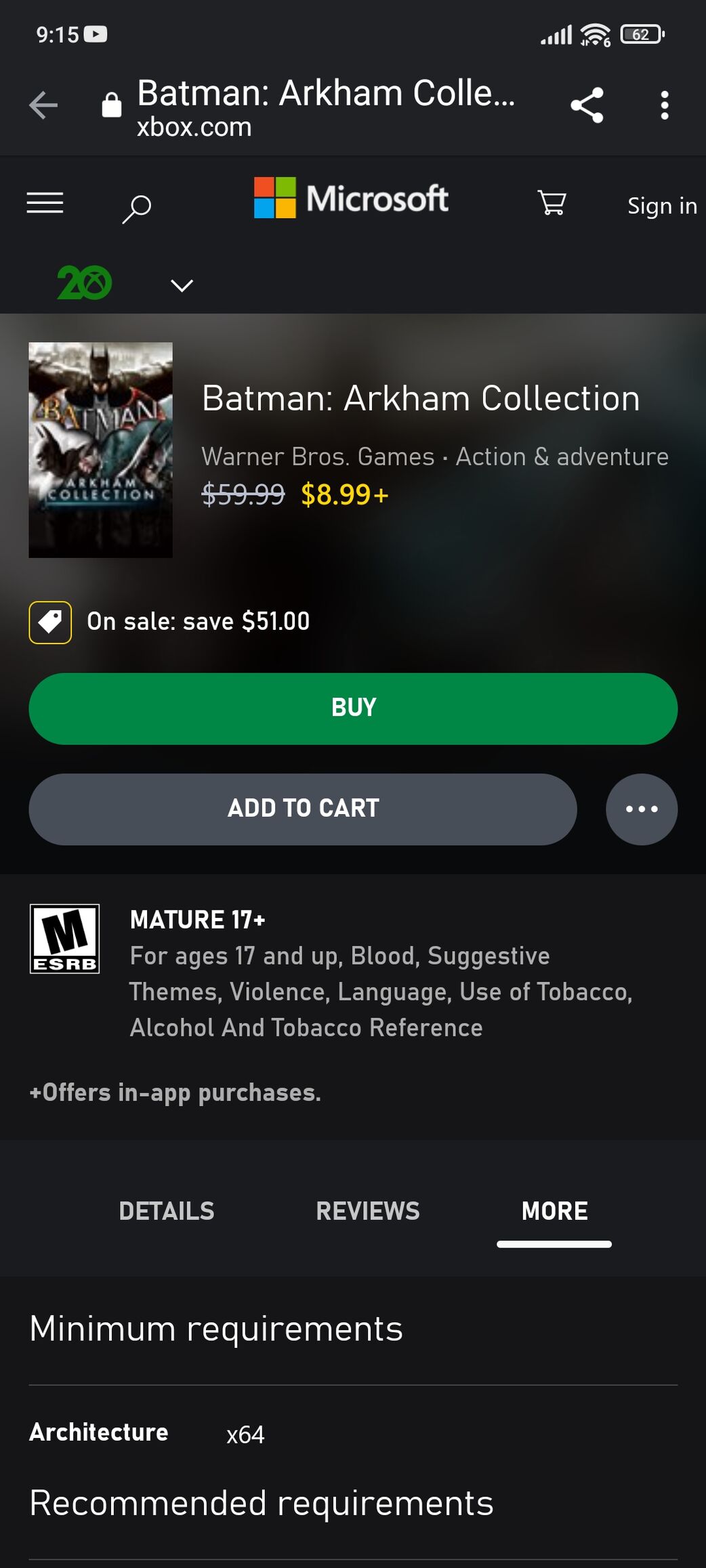Click the green BUY button
This screenshot has height=1568, width=706.
(353, 708)
